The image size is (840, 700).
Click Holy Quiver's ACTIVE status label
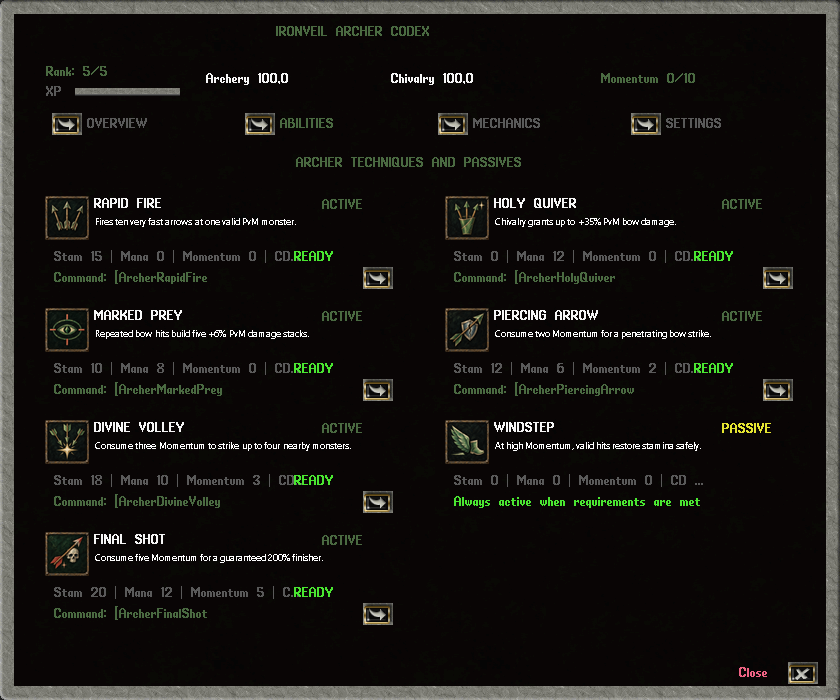pyautogui.click(x=741, y=205)
